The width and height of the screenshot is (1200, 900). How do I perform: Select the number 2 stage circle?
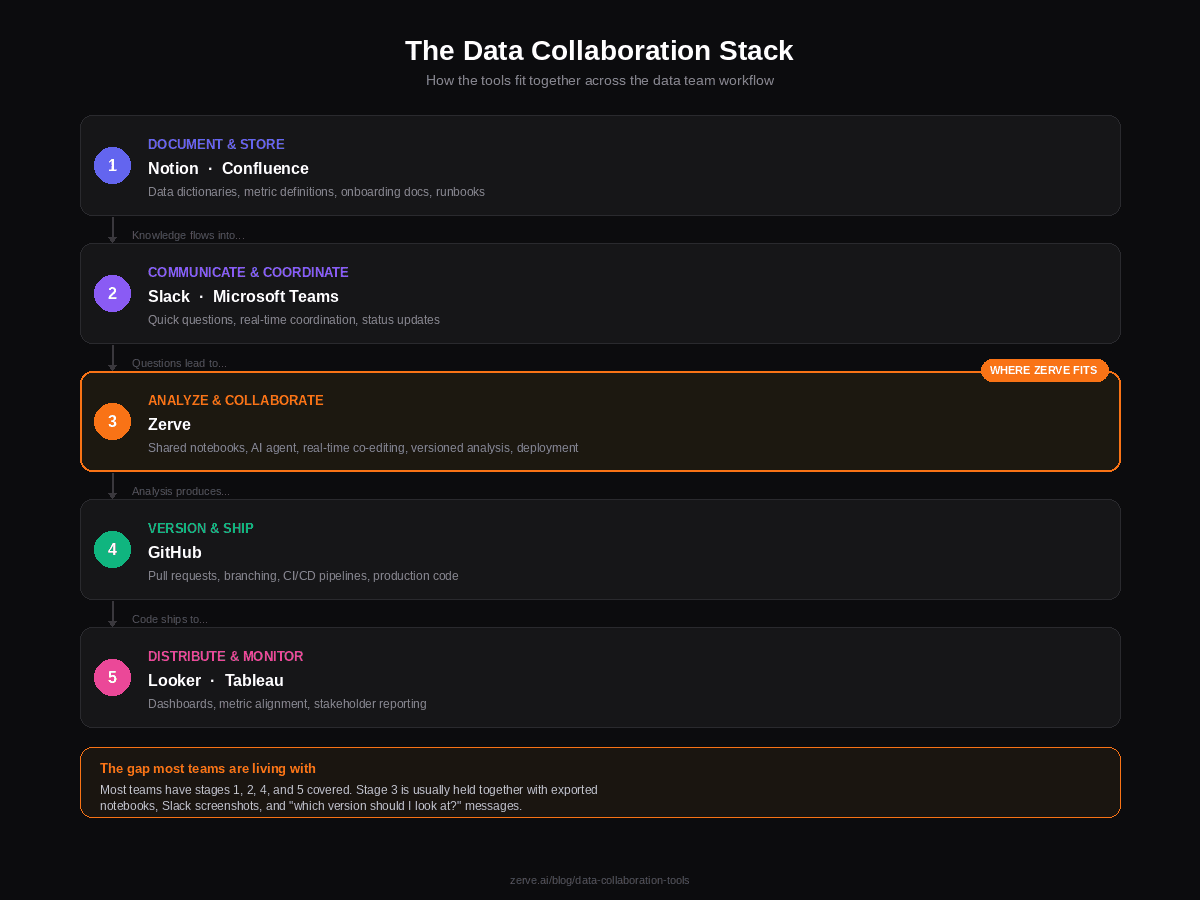(112, 293)
